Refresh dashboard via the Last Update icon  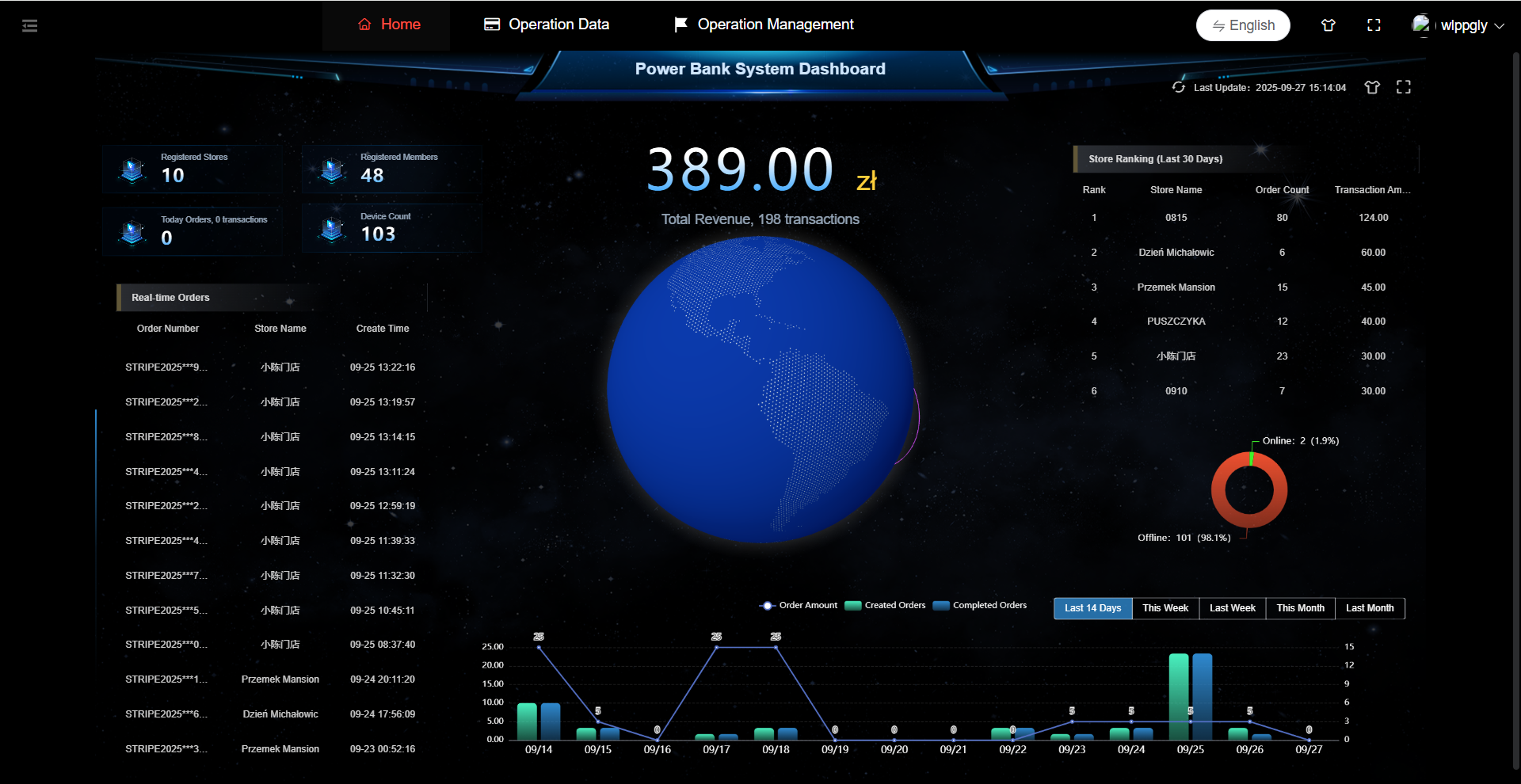(1179, 87)
